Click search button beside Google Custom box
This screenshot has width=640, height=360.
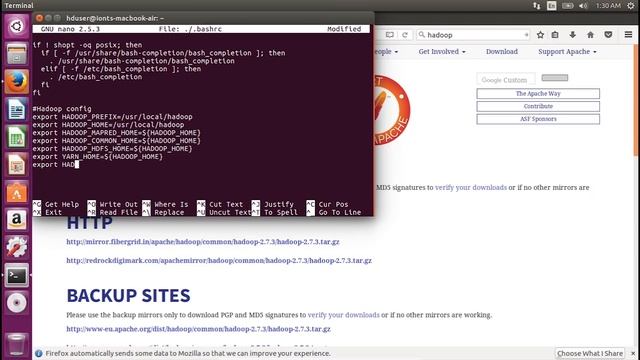coord(554,78)
